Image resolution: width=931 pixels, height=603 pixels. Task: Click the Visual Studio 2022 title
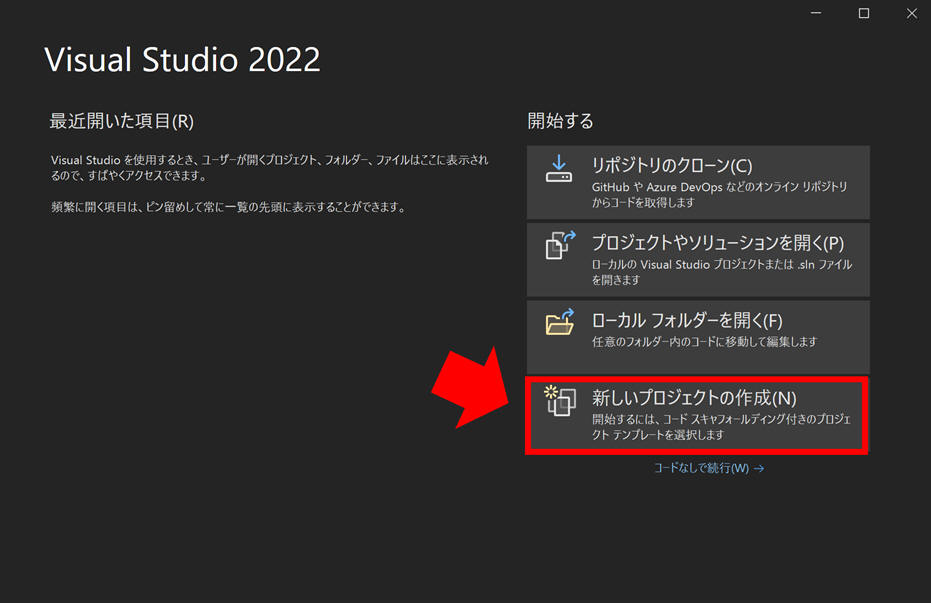coord(183,60)
